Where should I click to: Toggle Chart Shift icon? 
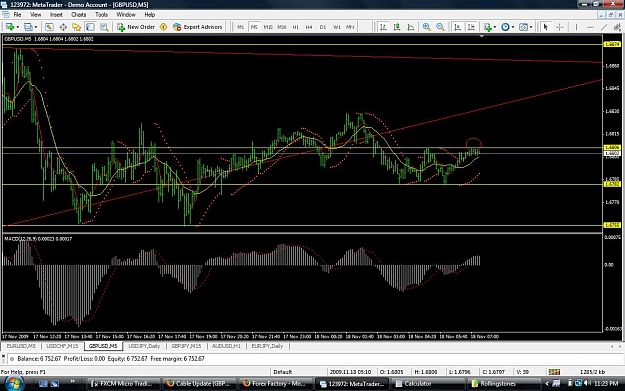pos(471,27)
